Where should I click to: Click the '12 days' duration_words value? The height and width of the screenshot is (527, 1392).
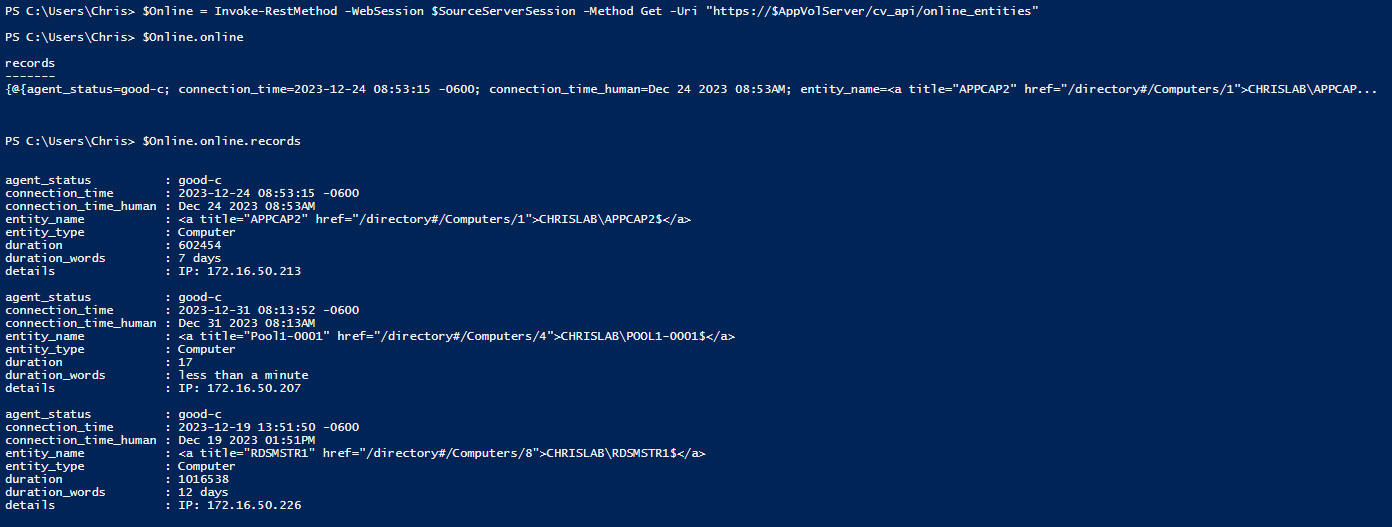coord(203,492)
